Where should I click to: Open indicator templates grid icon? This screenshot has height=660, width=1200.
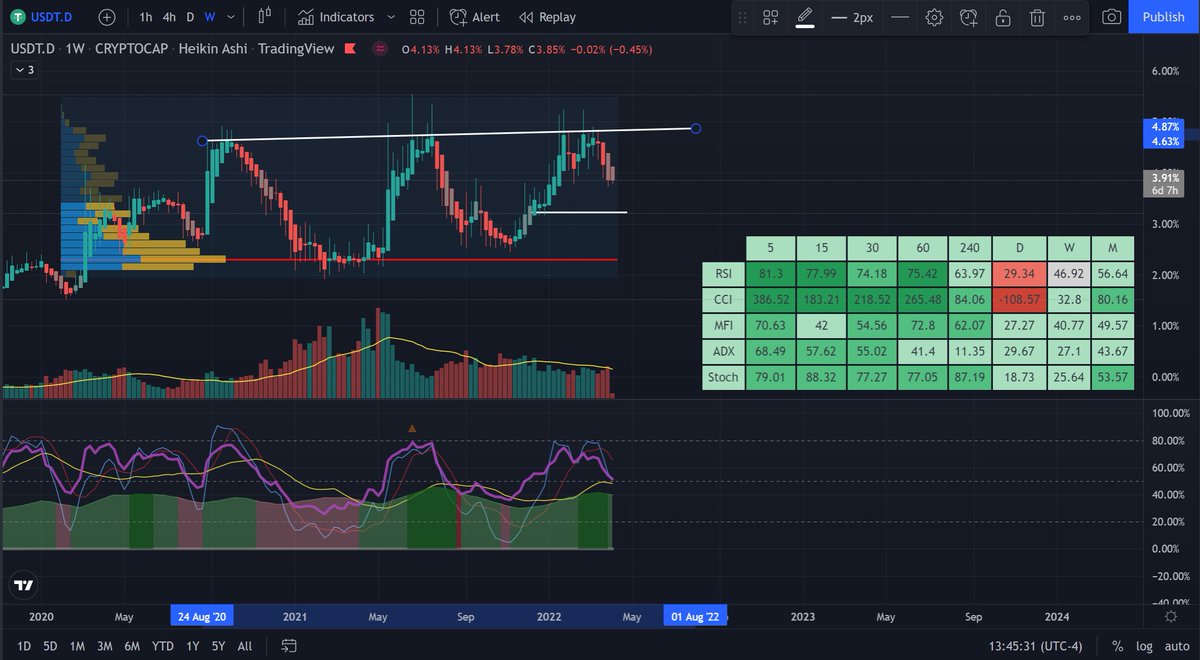(417, 17)
